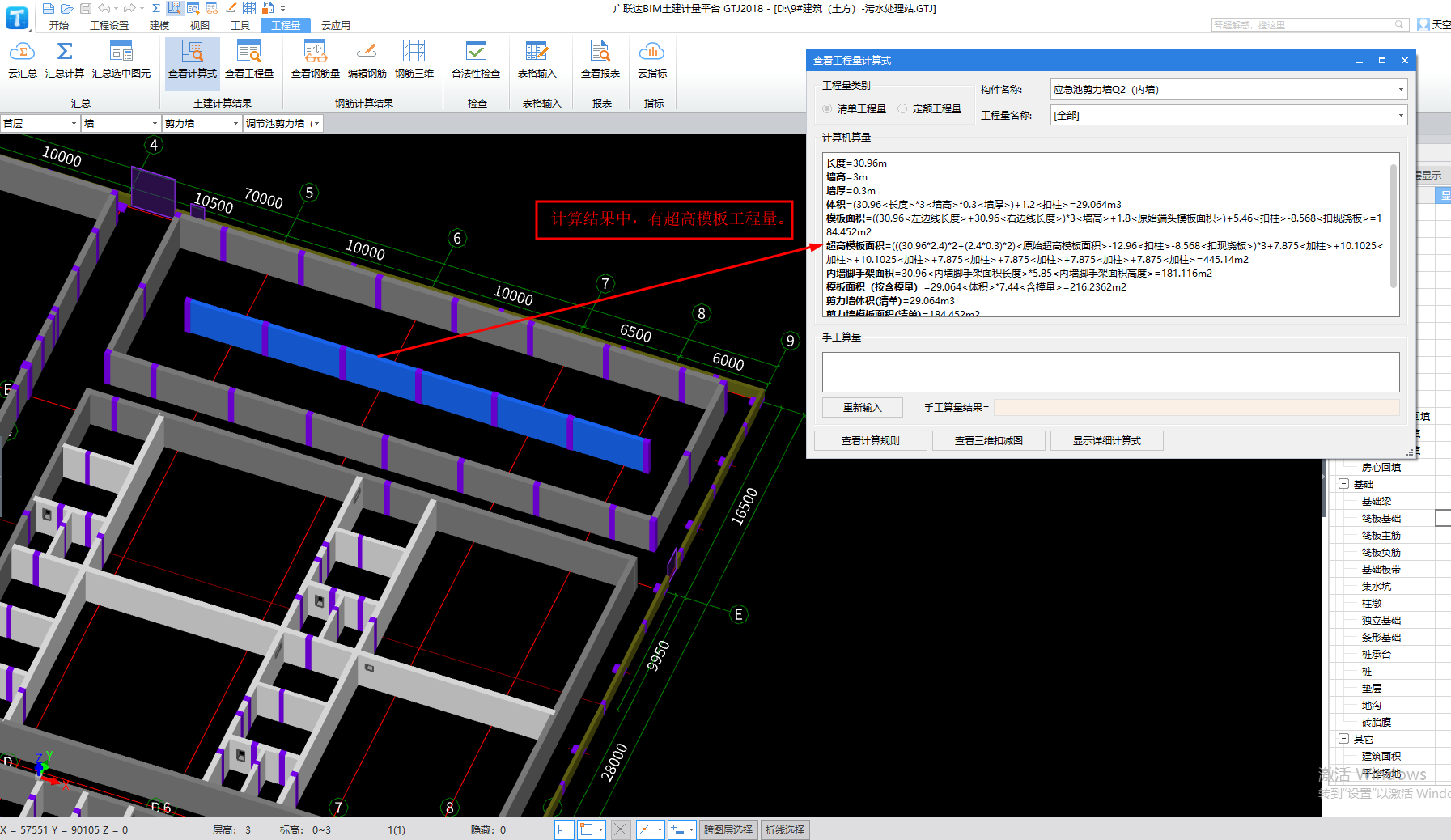1451x840 pixels.
Task: Click the rebar grid icon in quick access bar
Action: pos(249,8)
